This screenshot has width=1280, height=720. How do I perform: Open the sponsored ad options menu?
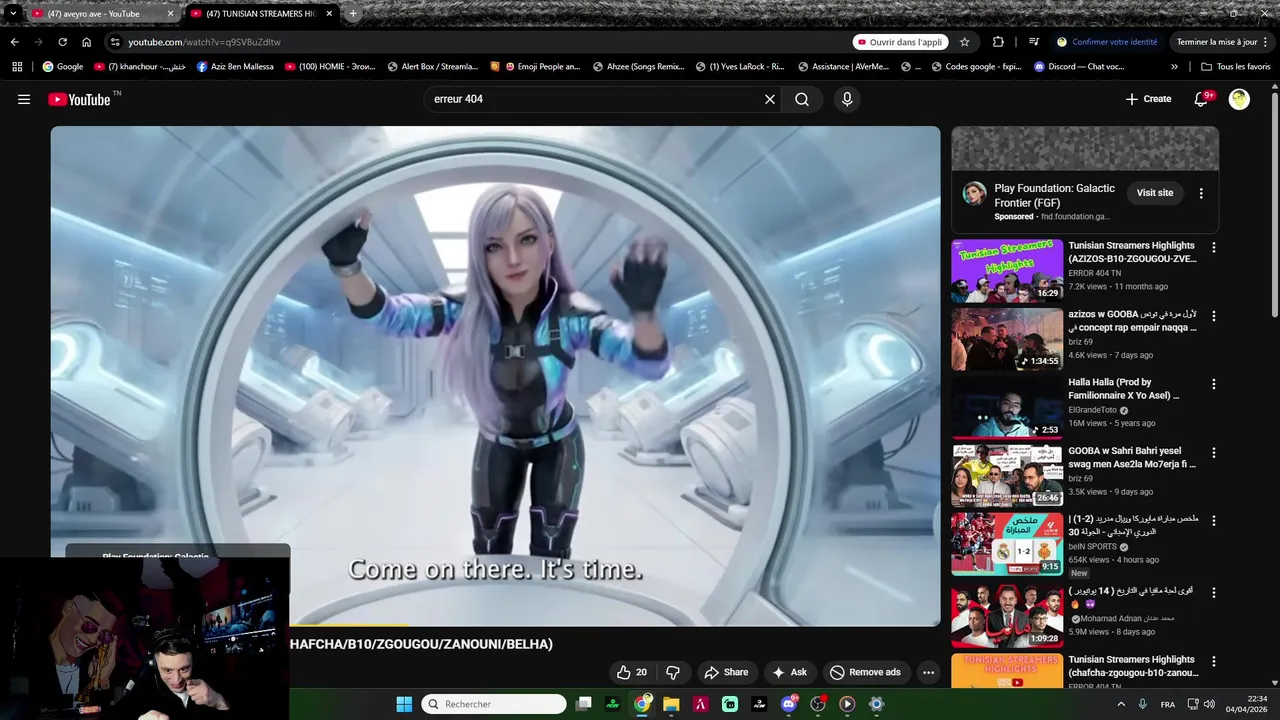click(1201, 193)
